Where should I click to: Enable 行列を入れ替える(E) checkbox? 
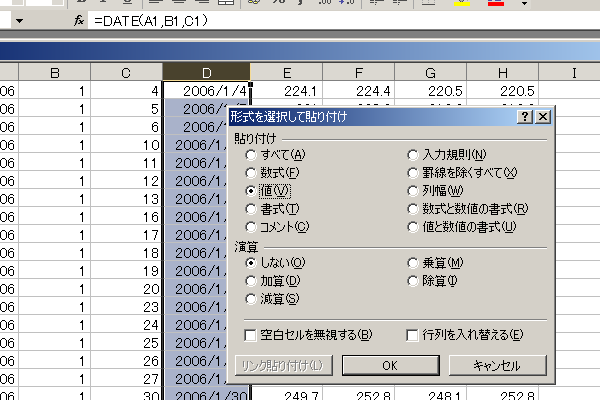point(465,335)
